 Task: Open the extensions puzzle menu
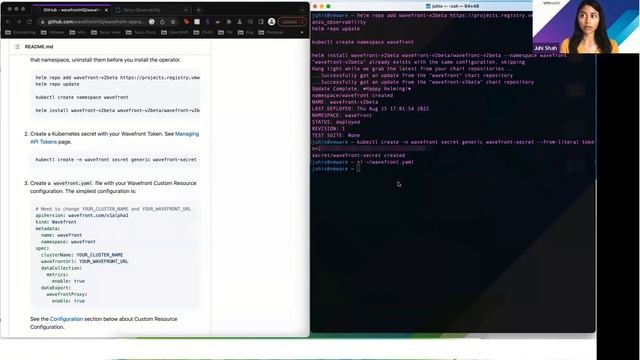pos(229,22)
